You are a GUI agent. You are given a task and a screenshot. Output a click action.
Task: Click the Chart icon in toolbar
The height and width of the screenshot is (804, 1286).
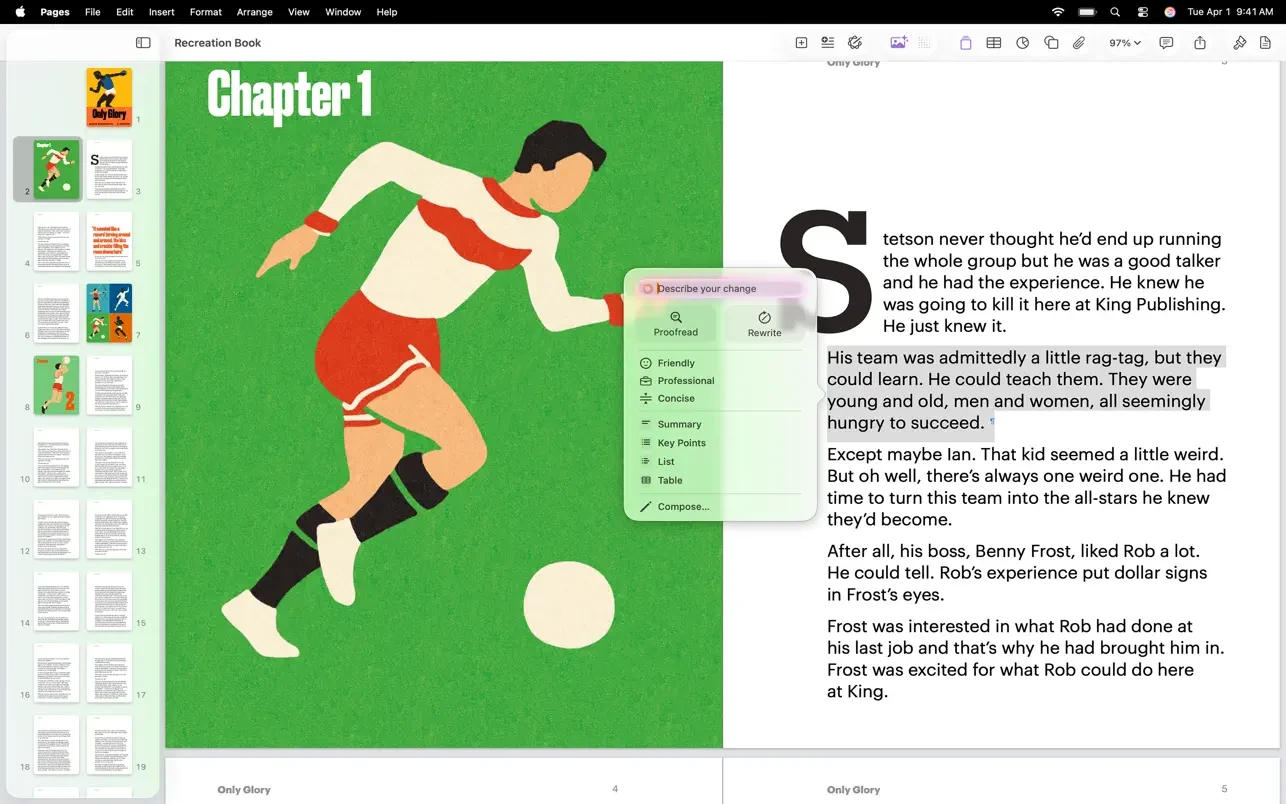coord(1022,43)
